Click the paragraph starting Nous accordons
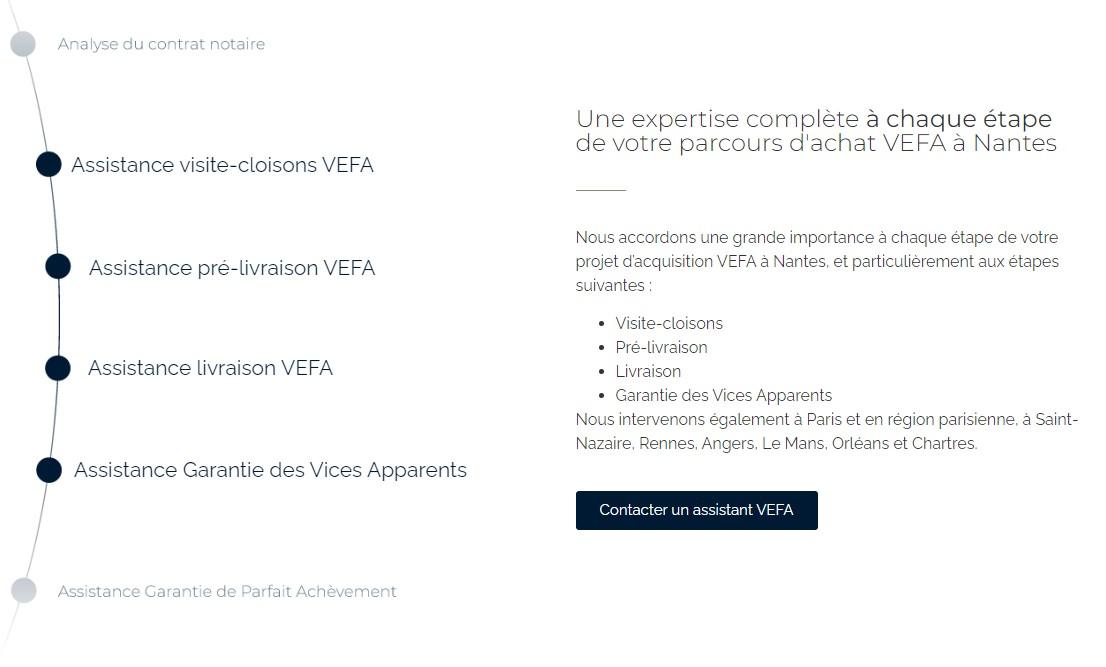1106x667 pixels. click(x=816, y=261)
